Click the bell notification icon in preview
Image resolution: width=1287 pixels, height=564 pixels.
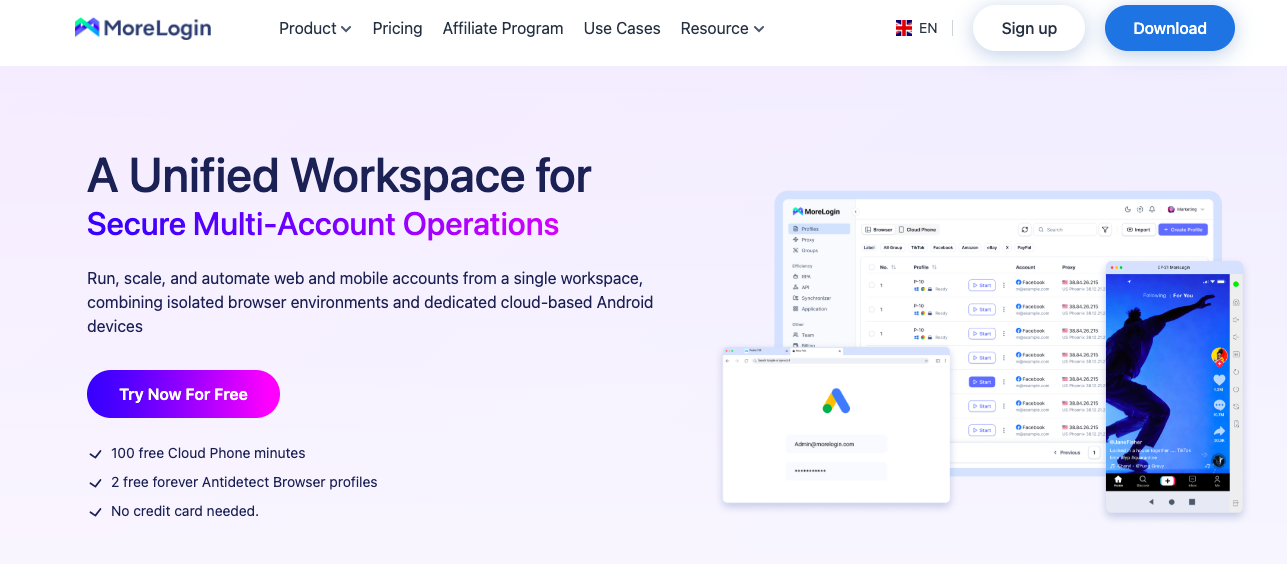(x=1151, y=209)
